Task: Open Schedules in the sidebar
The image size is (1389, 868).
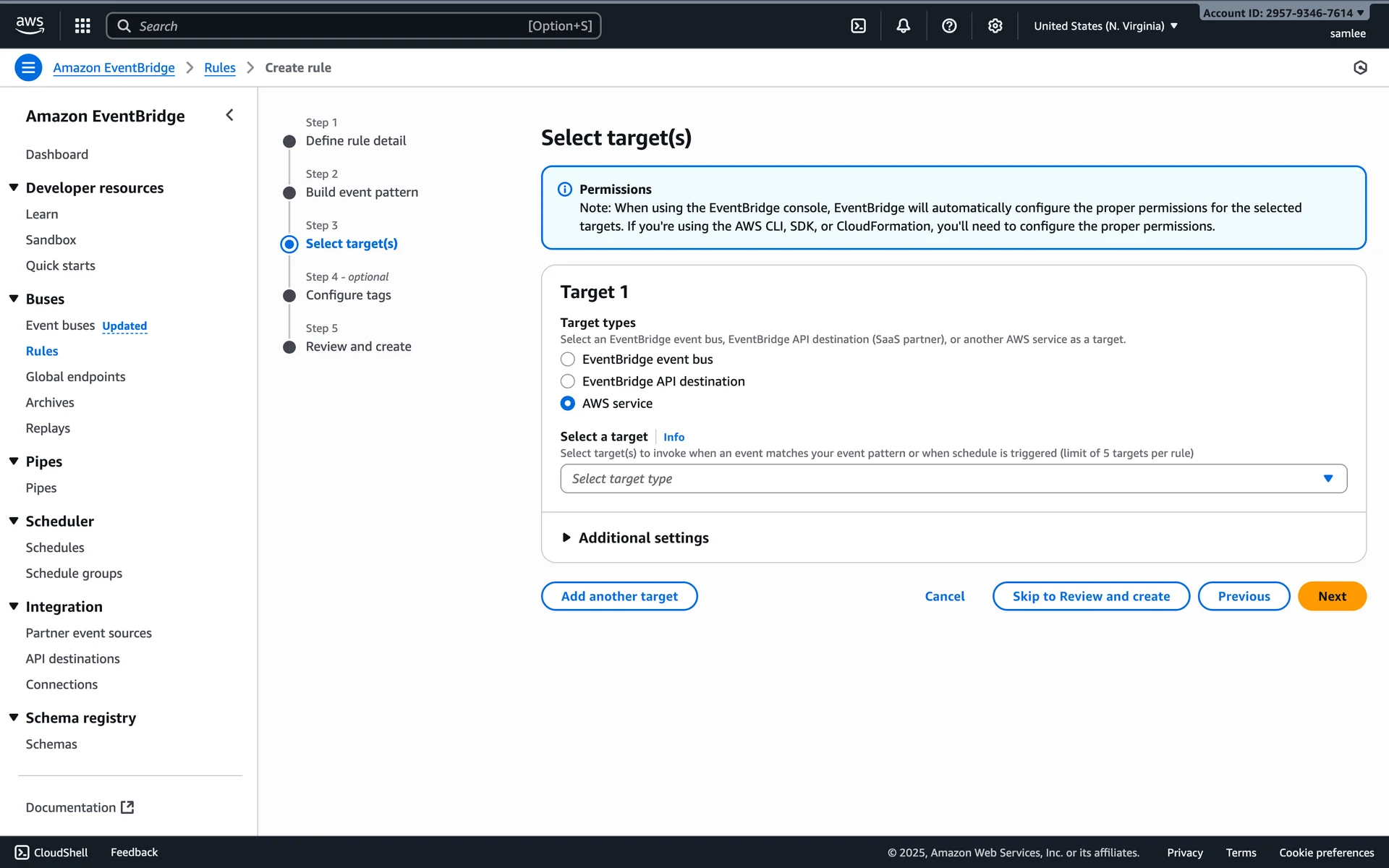Action: click(55, 548)
